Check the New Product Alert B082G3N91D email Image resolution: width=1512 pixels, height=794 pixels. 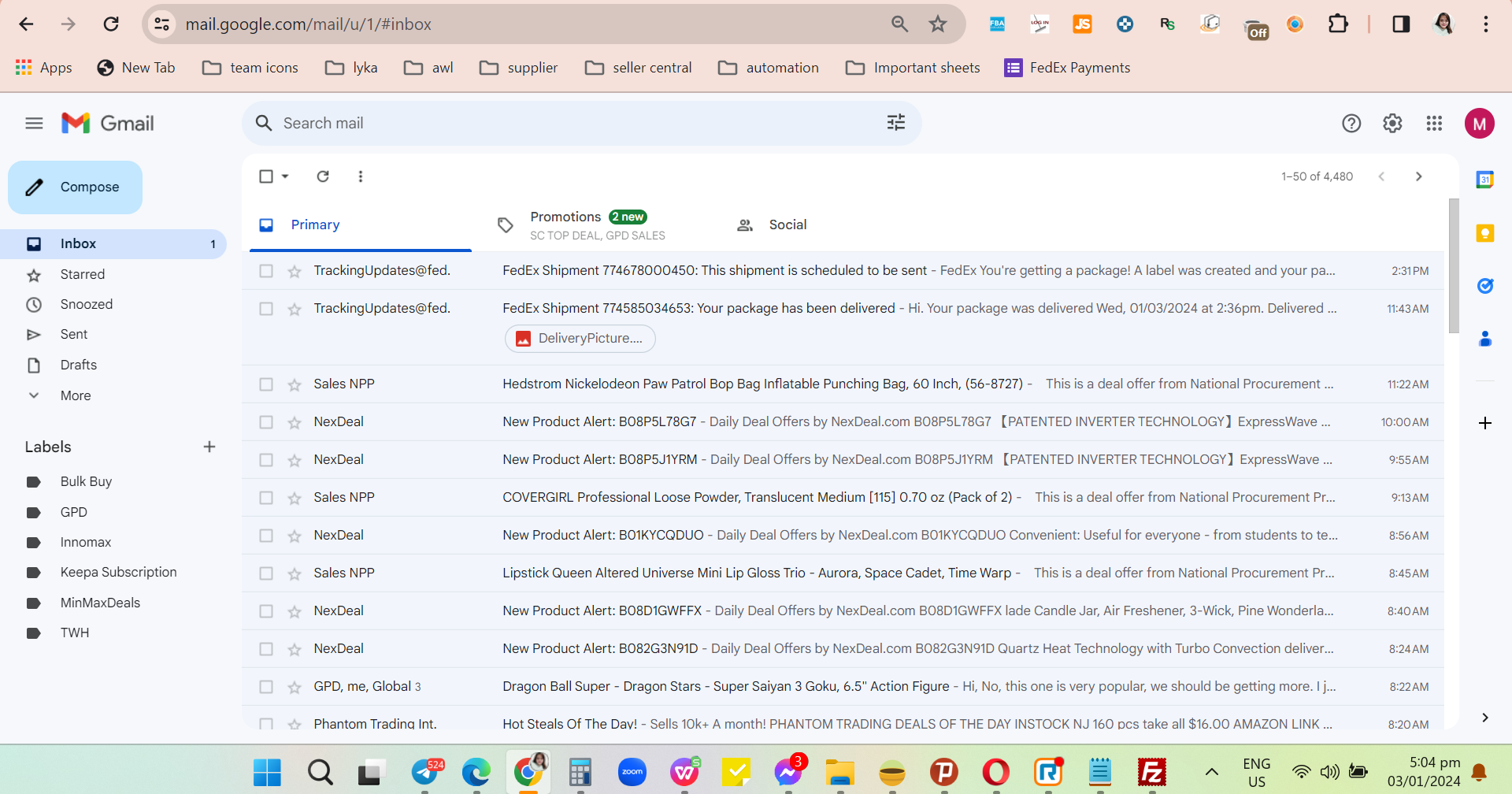266,649
